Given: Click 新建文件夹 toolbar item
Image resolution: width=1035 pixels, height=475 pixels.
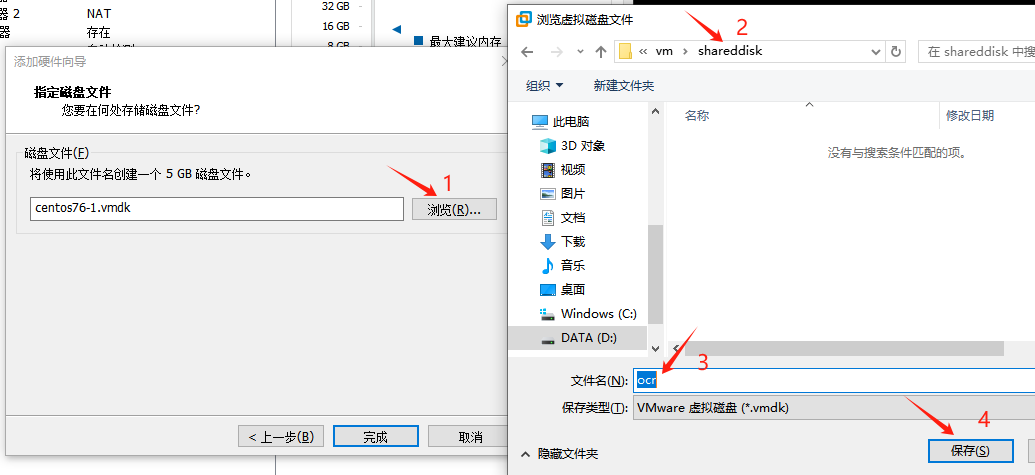Looking at the screenshot, I should click(624, 85).
